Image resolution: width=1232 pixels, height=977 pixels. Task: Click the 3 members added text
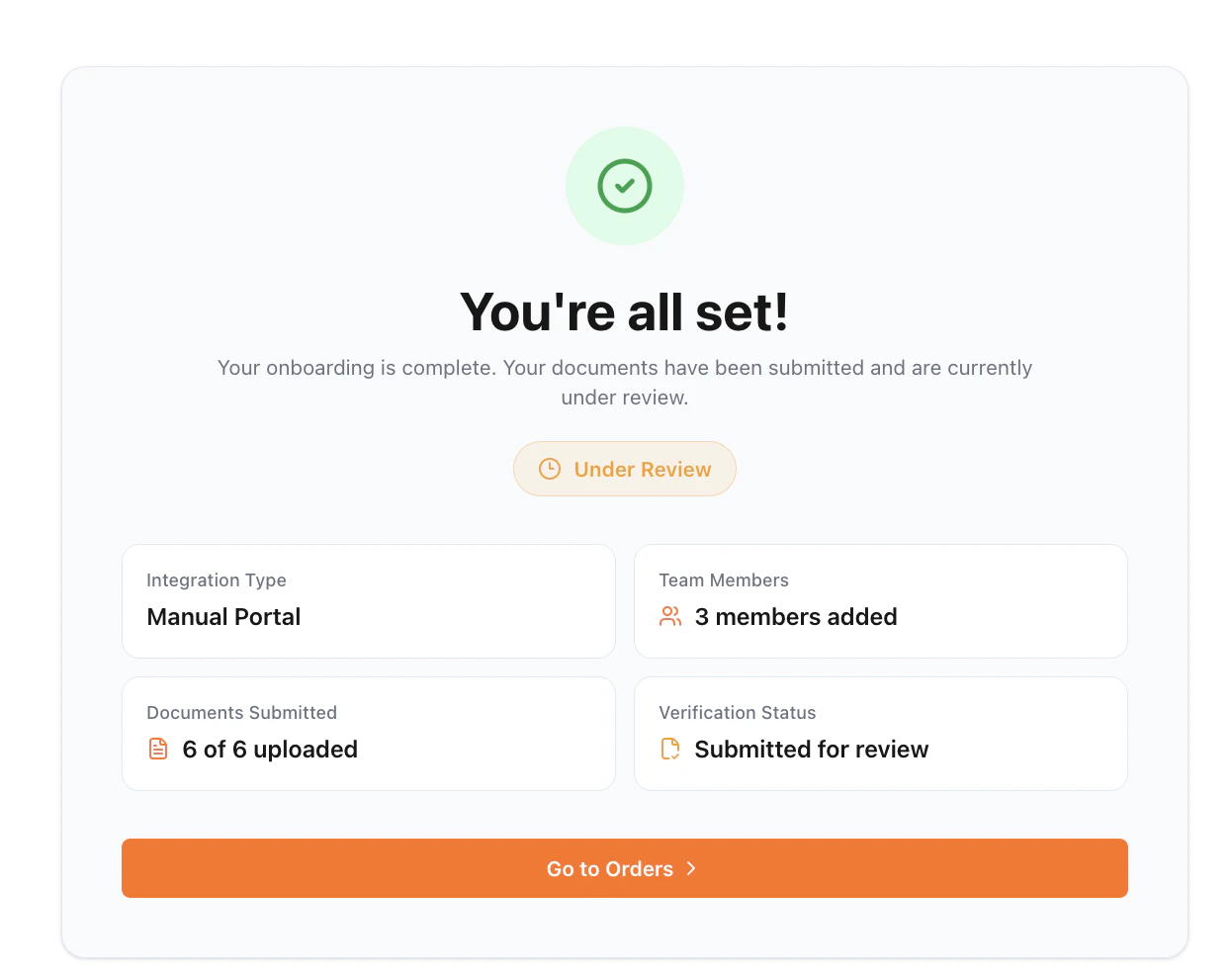[x=796, y=617]
